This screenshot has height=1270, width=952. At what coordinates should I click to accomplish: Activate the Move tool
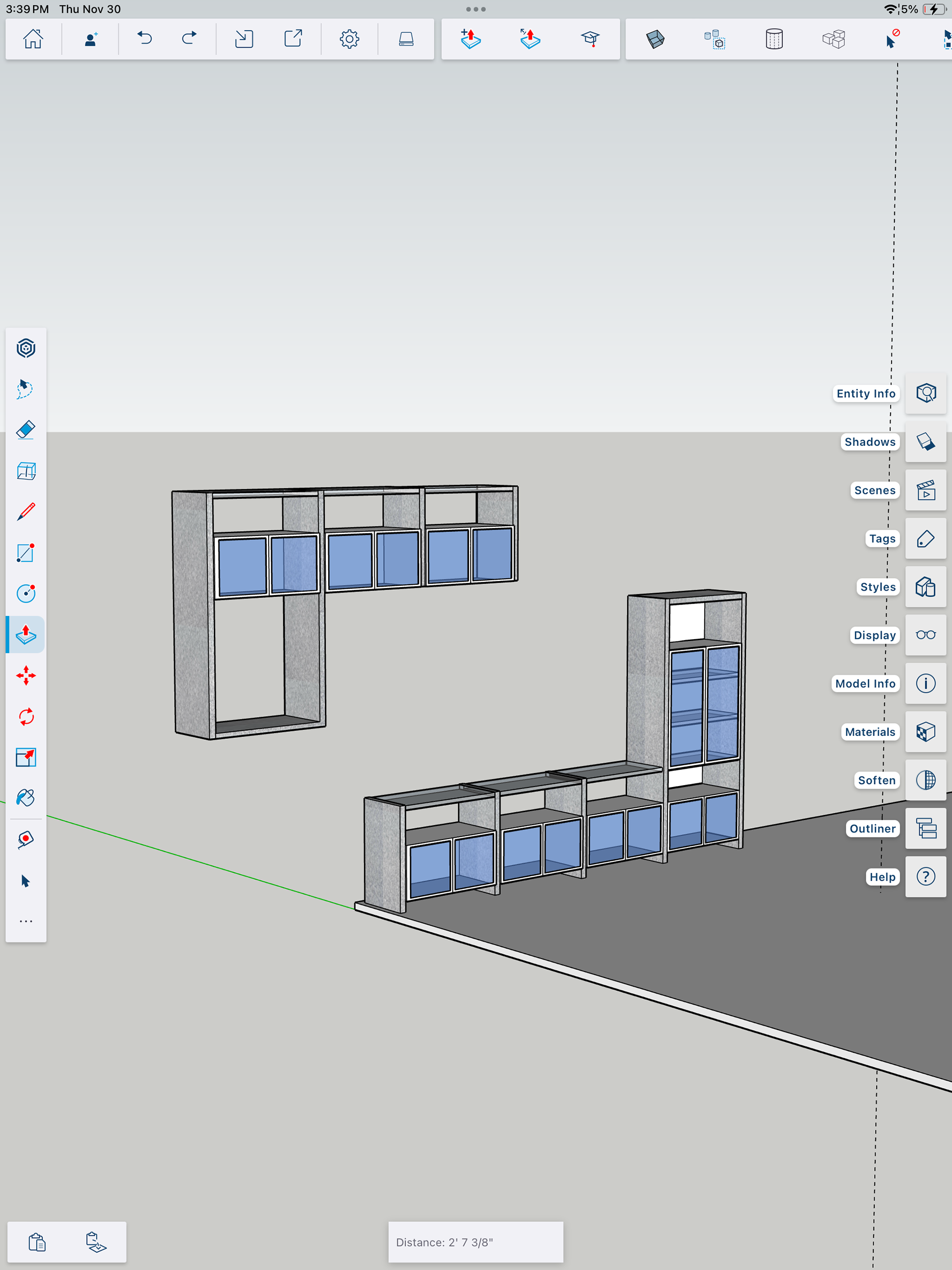(x=26, y=676)
